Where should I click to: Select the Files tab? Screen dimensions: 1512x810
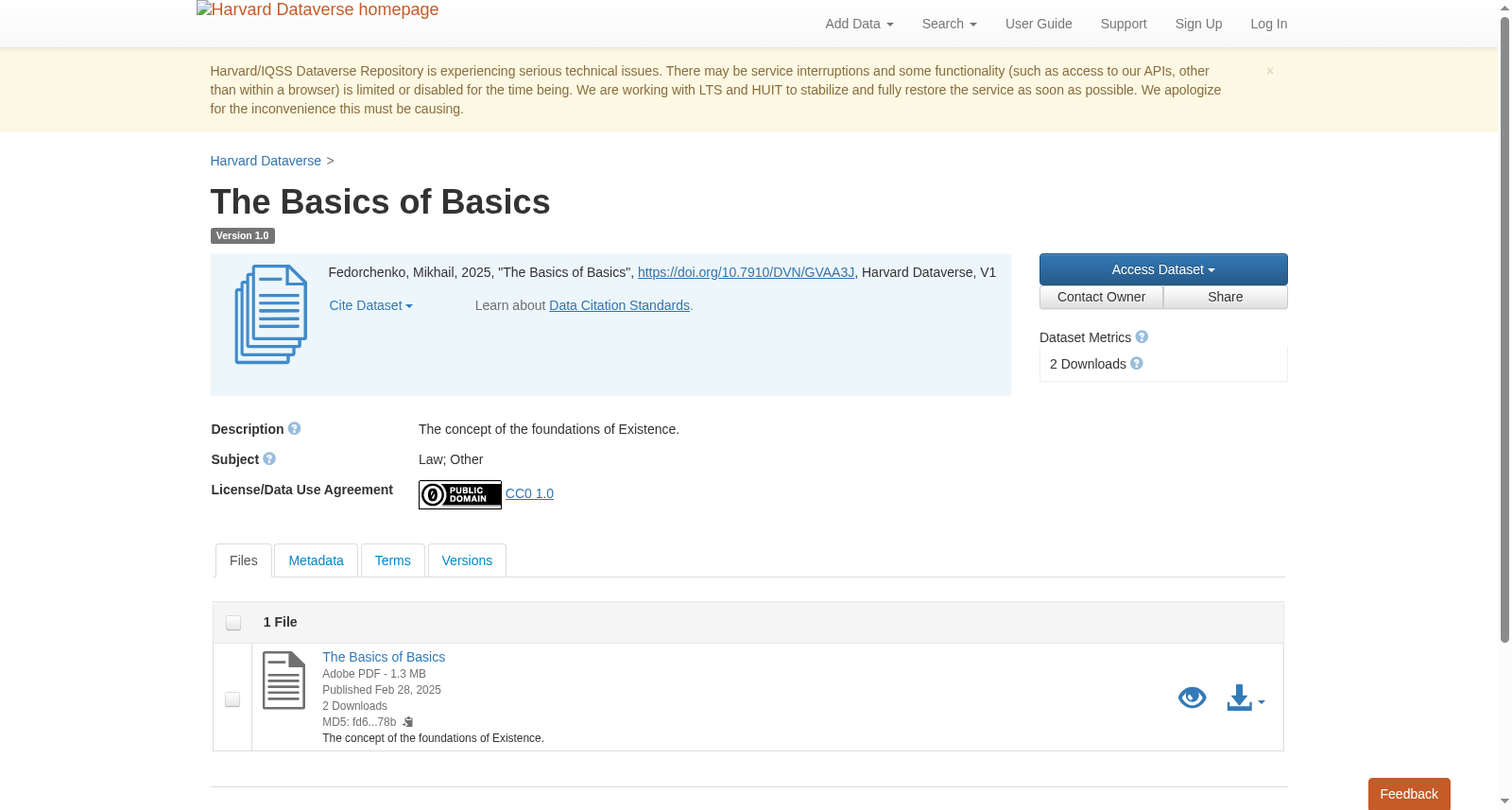tap(244, 560)
